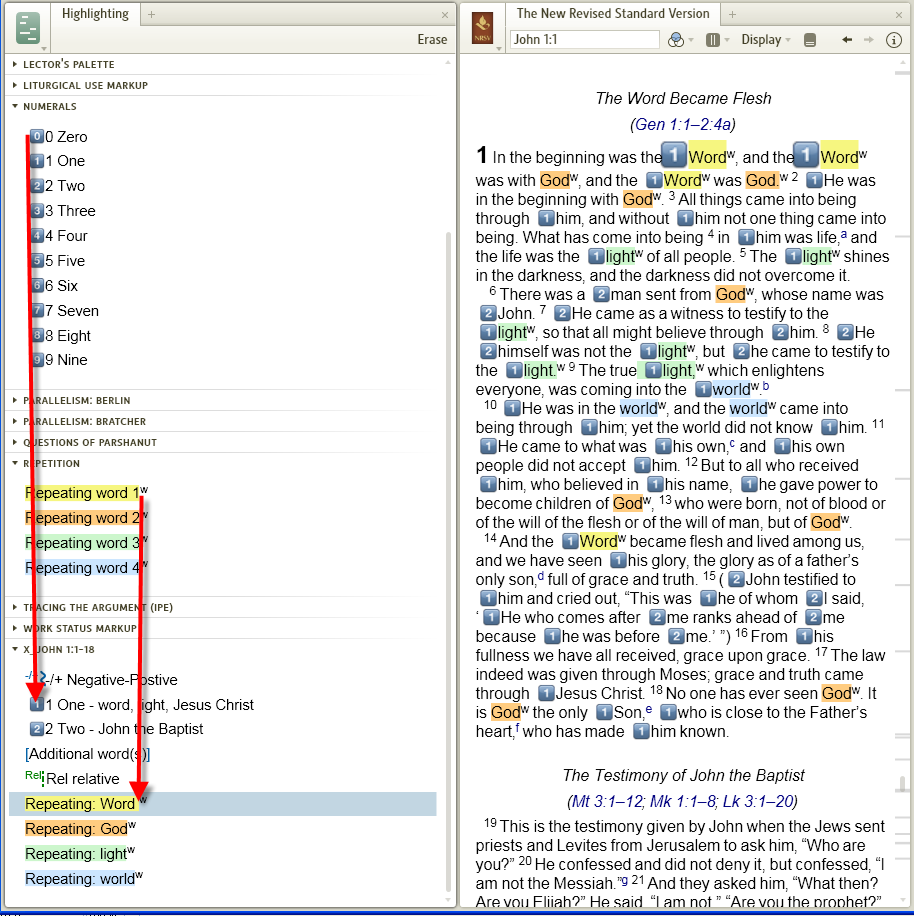914x916 pixels.
Task: Add a tab next to NRSV
Action: 732,15
